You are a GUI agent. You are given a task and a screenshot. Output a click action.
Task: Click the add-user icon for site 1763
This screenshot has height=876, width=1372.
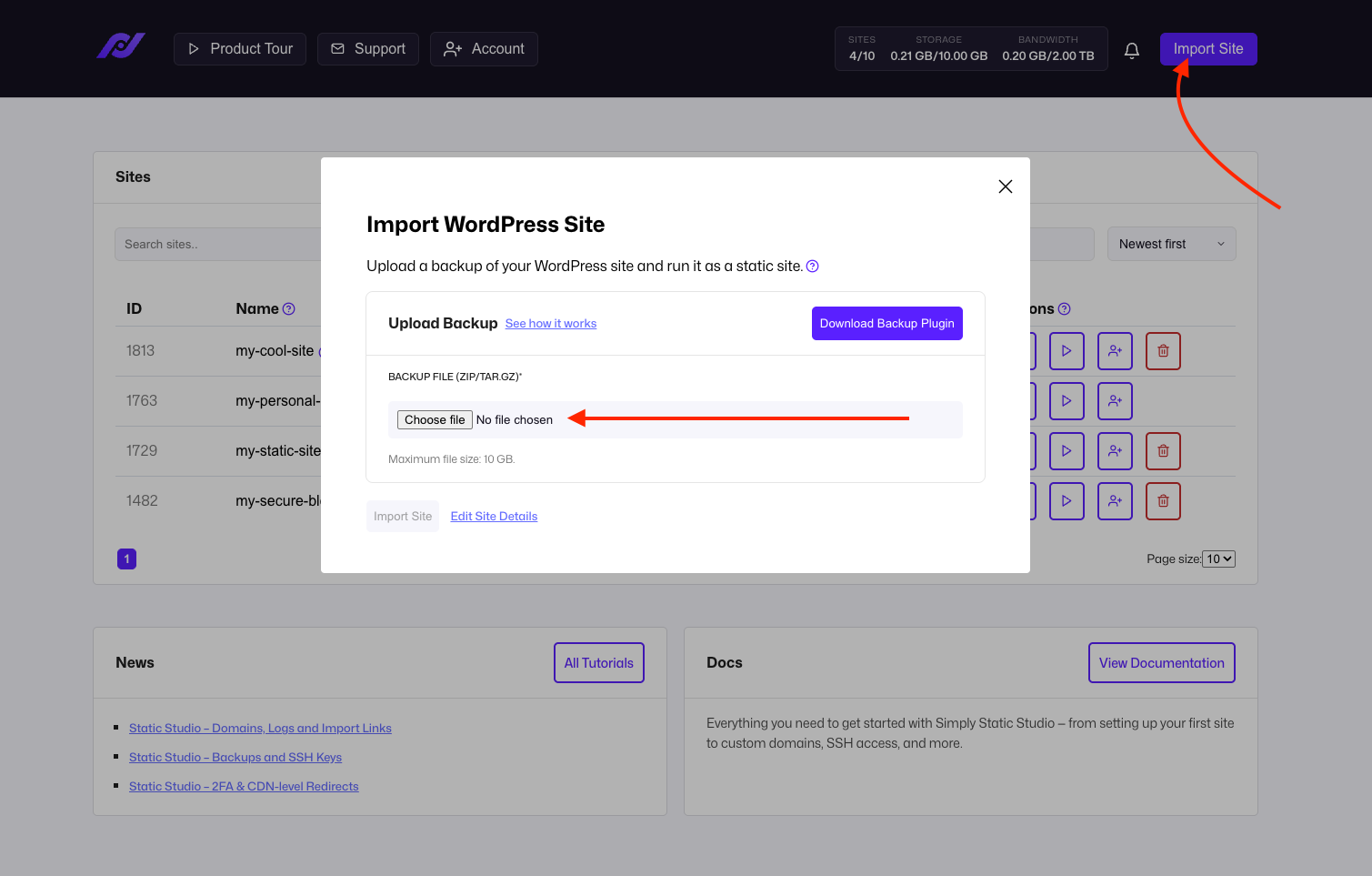1115,401
